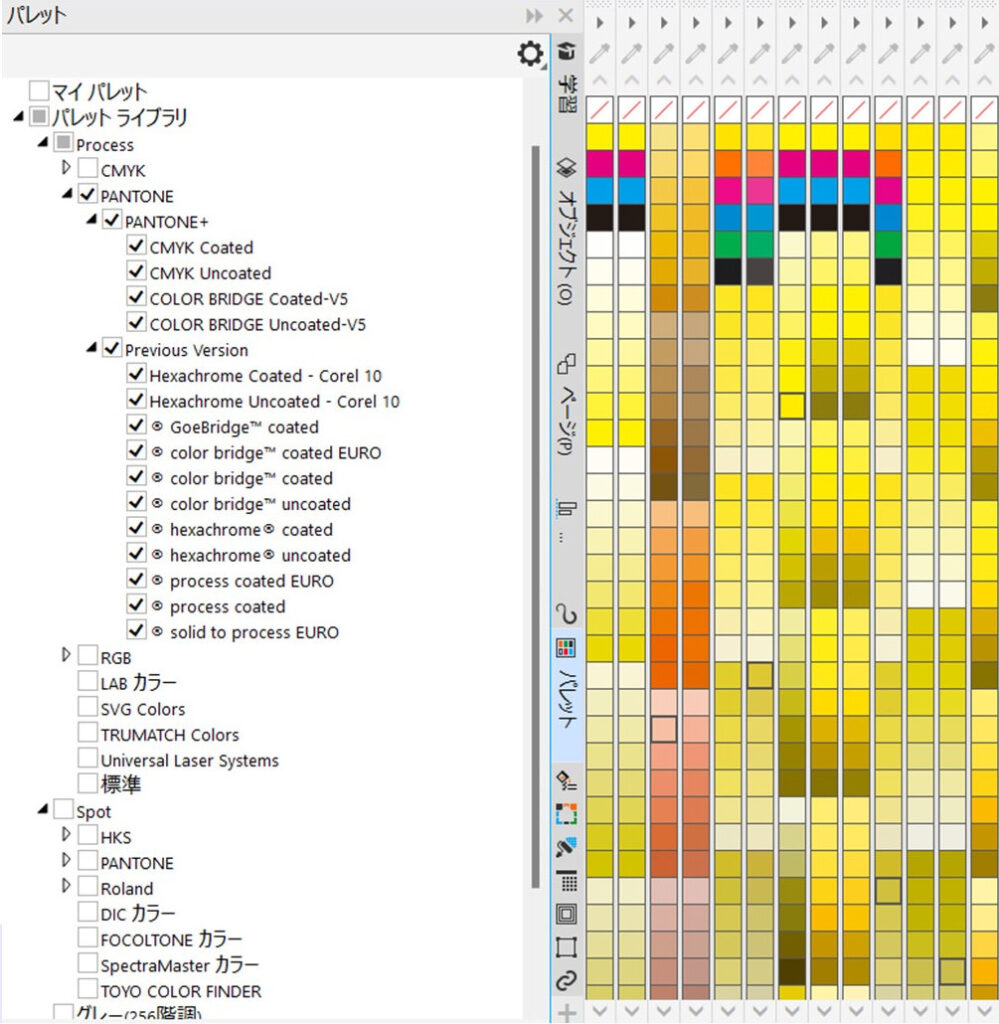
Task: Click the chain link icon near the tab strip bottom
Action: [x=566, y=981]
